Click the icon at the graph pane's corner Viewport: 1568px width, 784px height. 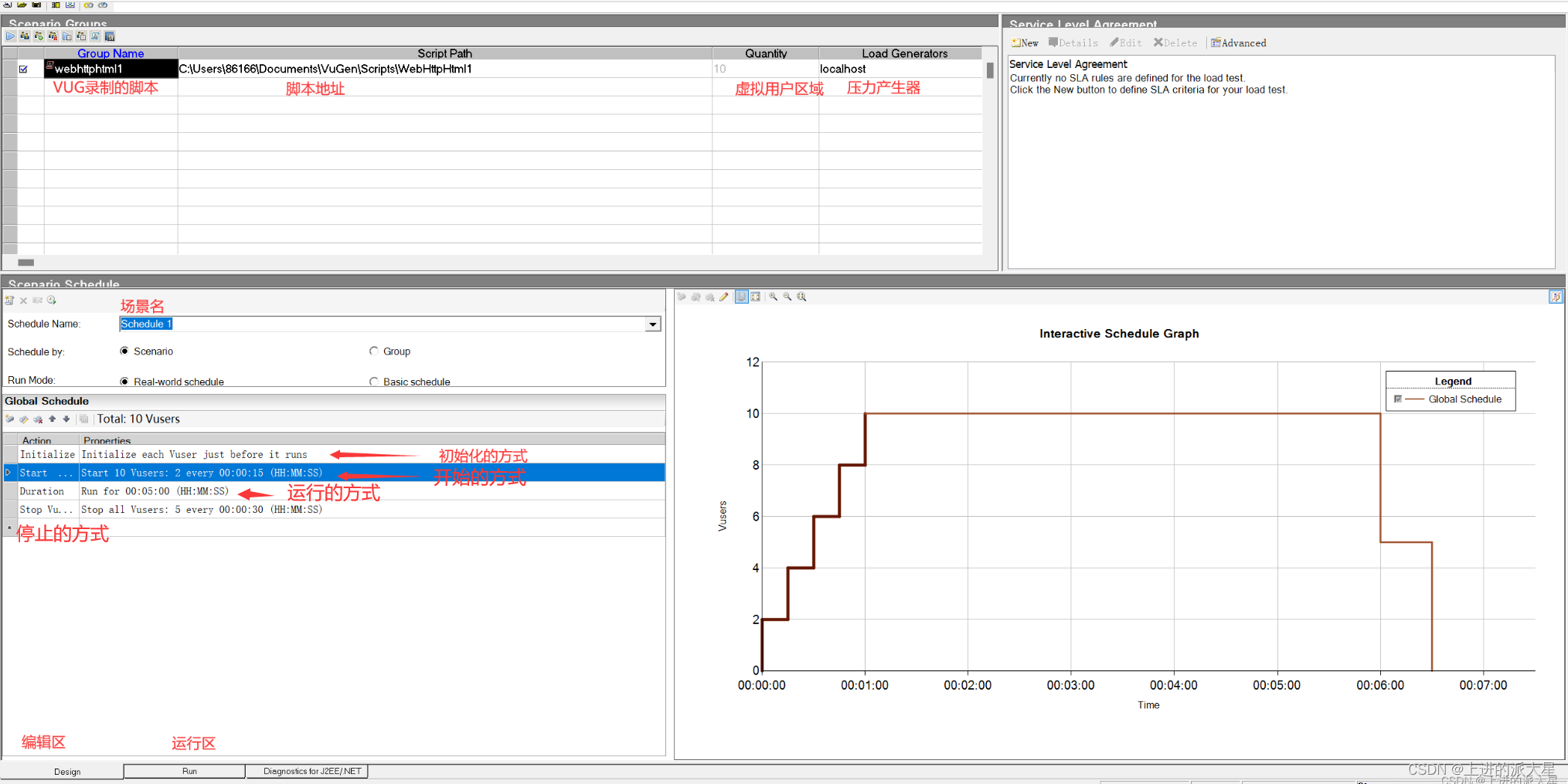1556,297
